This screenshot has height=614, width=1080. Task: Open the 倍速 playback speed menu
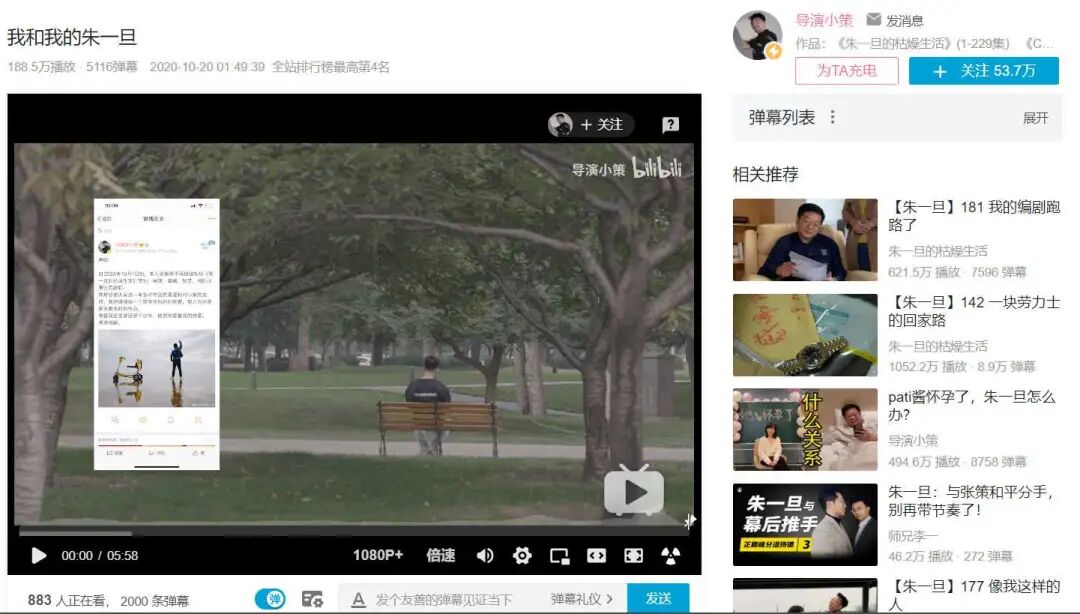tap(441, 555)
